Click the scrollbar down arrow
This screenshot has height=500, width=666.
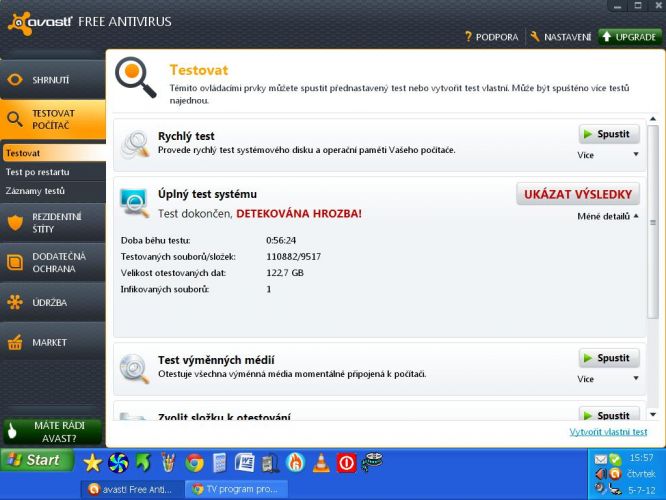tap(653, 414)
